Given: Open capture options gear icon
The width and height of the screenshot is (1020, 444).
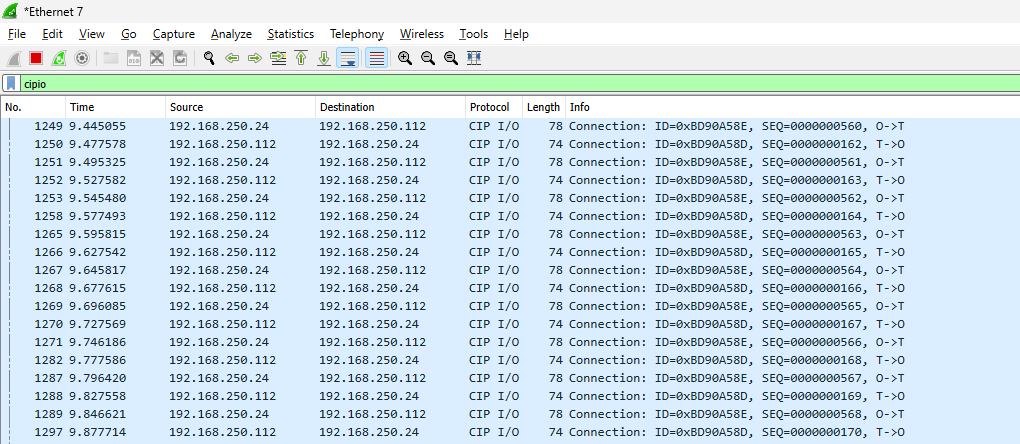Looking at the screenshot, I should tap(82, 58).
